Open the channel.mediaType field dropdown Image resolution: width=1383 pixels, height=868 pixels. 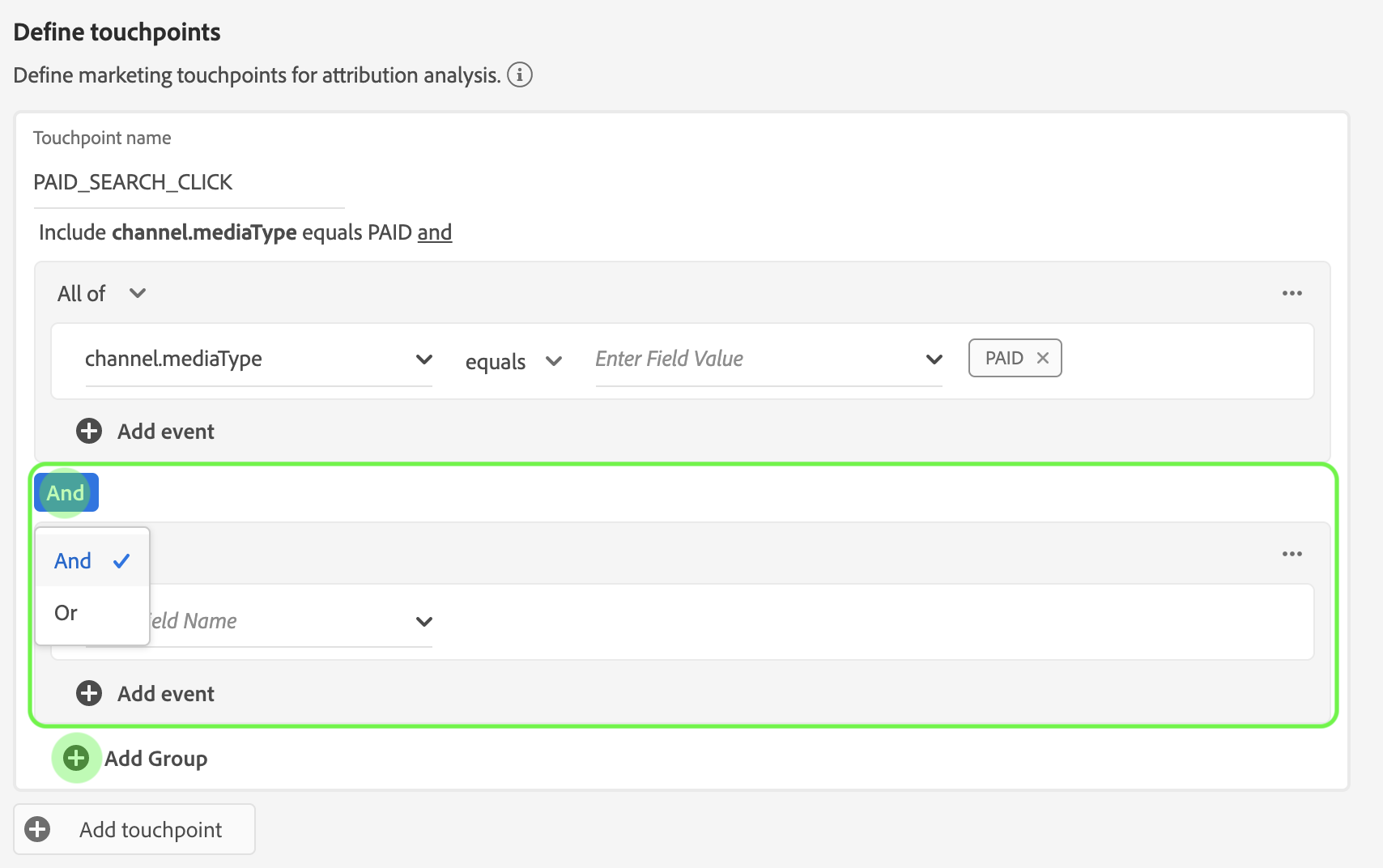[423, 360]
